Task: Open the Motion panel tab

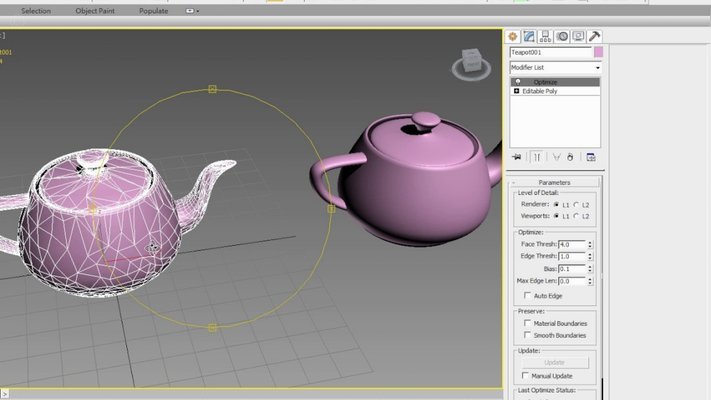Action: (x=562, y=36)
